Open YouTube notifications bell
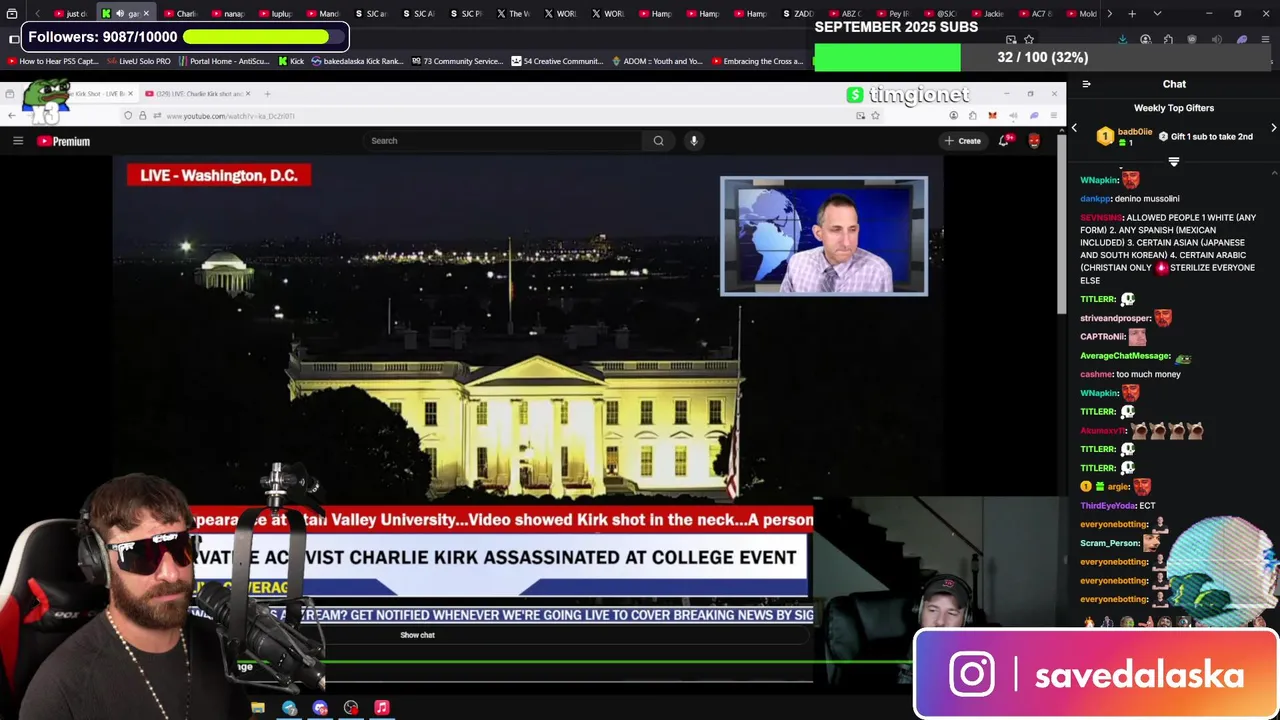 click(x=1004, y=141)
